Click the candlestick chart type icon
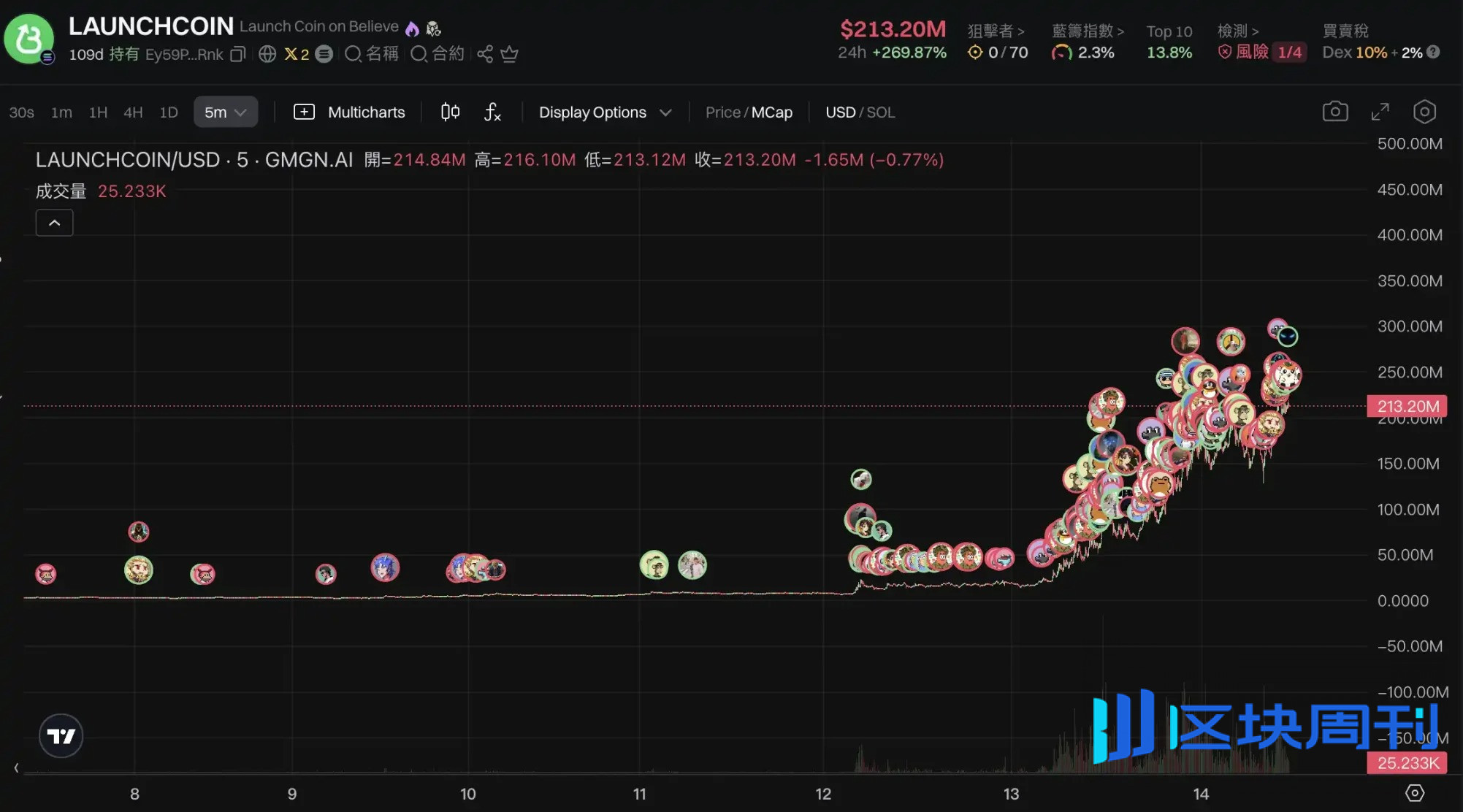1463x812 pixels. [451, 112]
